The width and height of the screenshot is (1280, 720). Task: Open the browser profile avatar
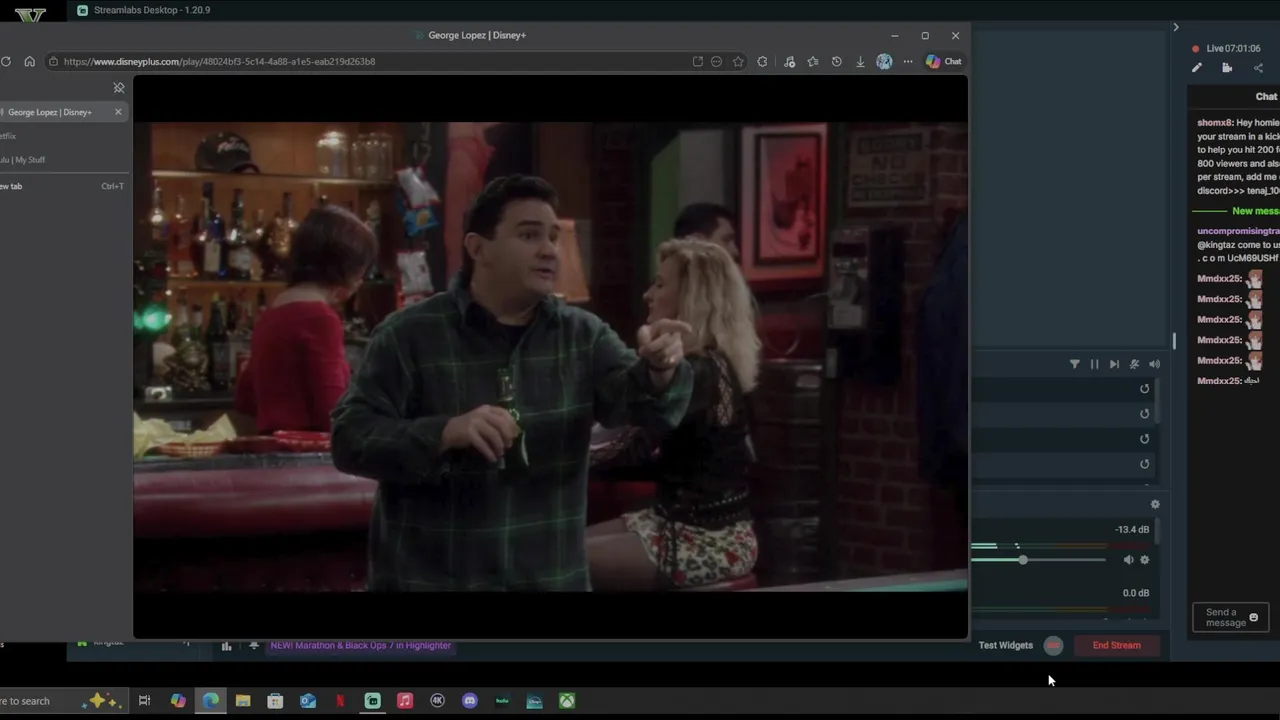point(884,61)
